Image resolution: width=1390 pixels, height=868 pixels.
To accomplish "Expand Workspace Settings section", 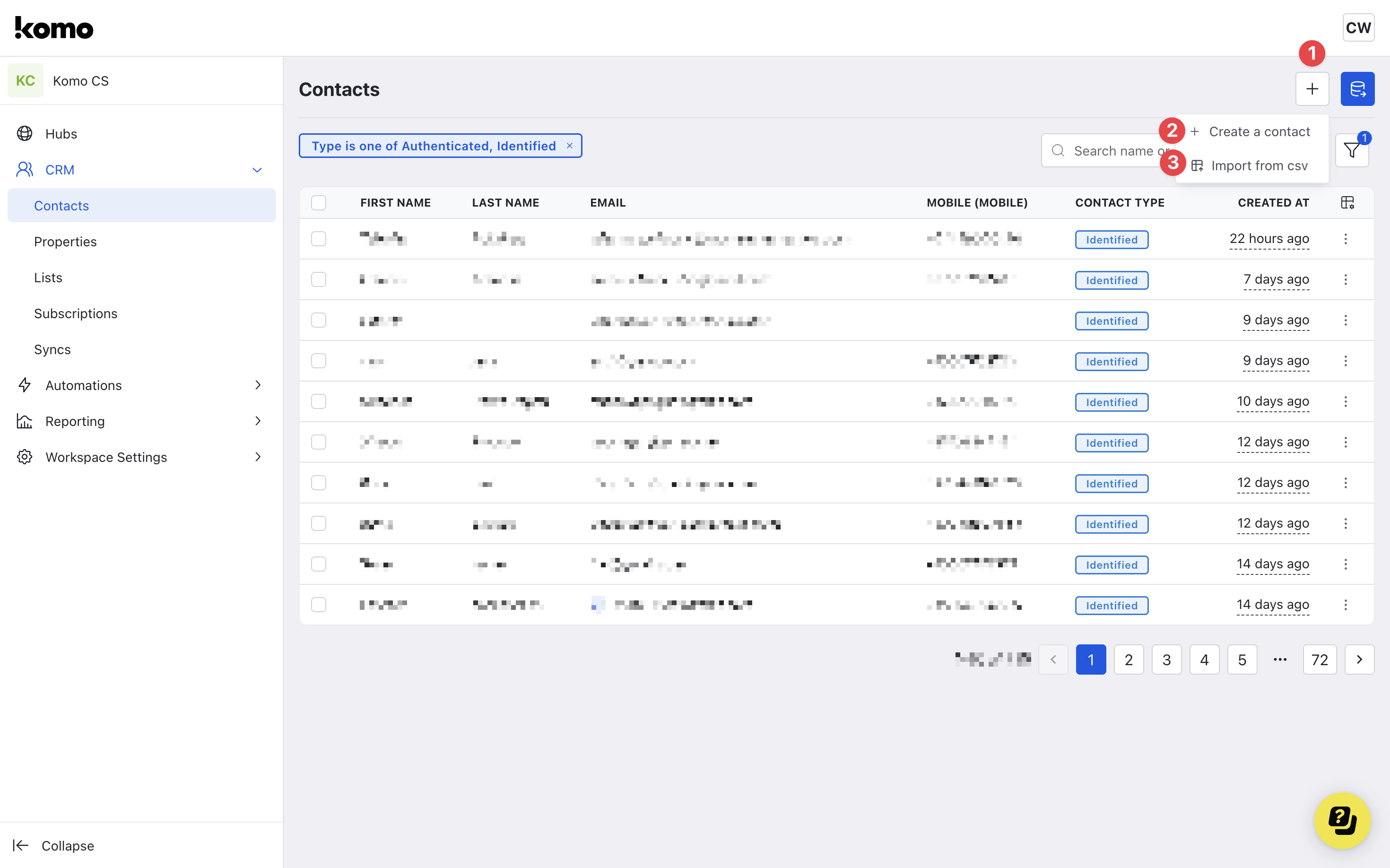I will [x=257, y=457].
